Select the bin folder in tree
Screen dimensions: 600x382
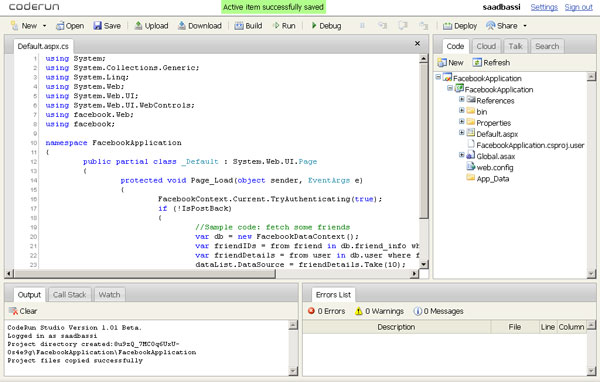(x=481, y=112)
